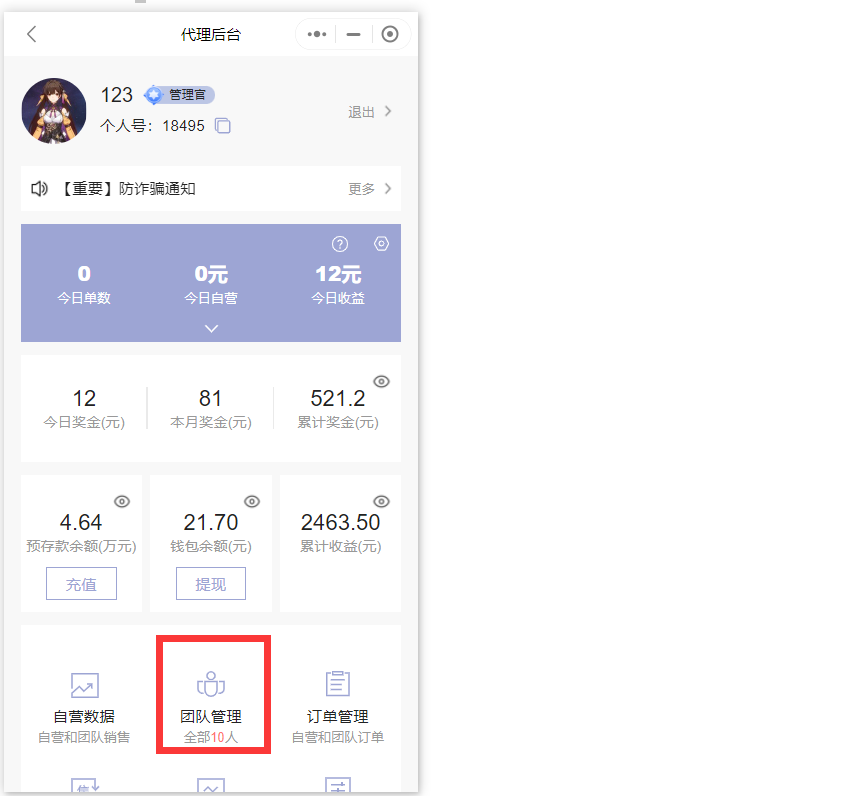The width and height of the screenshot is (856, 796).
Task: Click the back arrow in header
Action: 32,34
